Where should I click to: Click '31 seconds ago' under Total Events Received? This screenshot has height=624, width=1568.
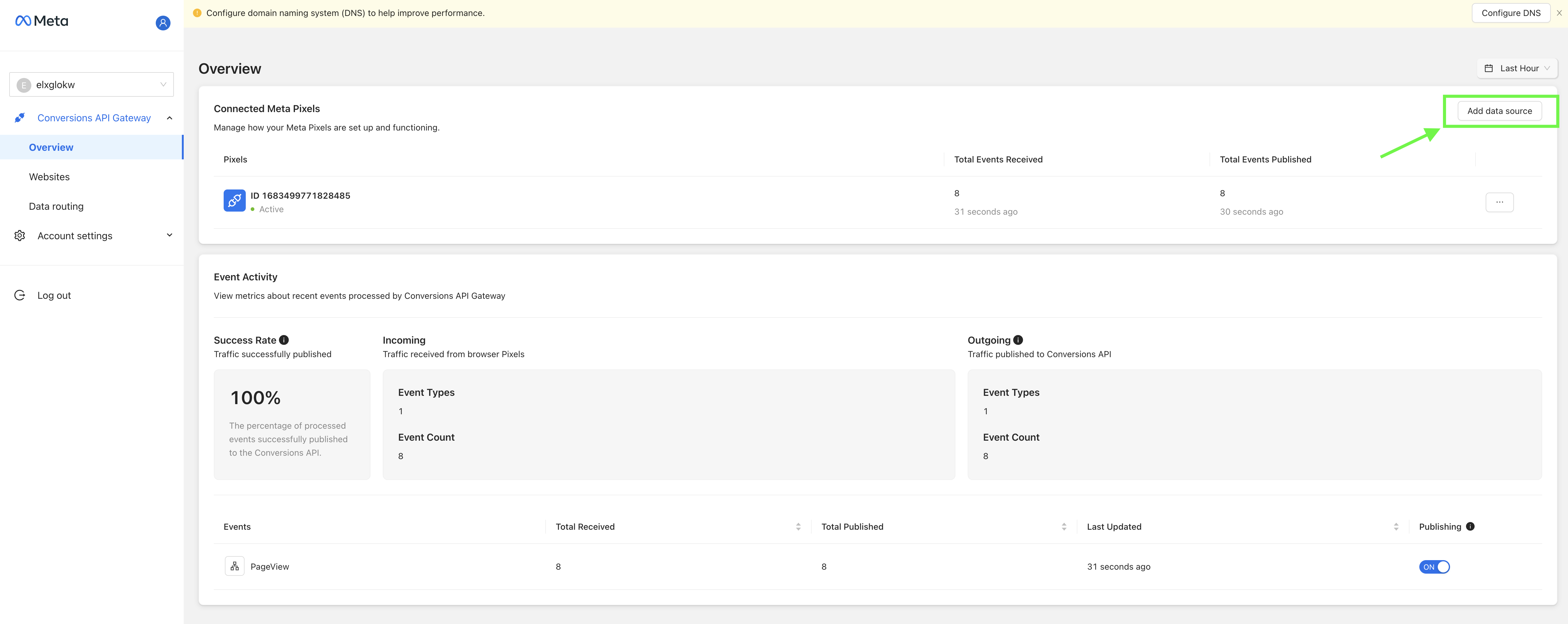tap(986, 212)
